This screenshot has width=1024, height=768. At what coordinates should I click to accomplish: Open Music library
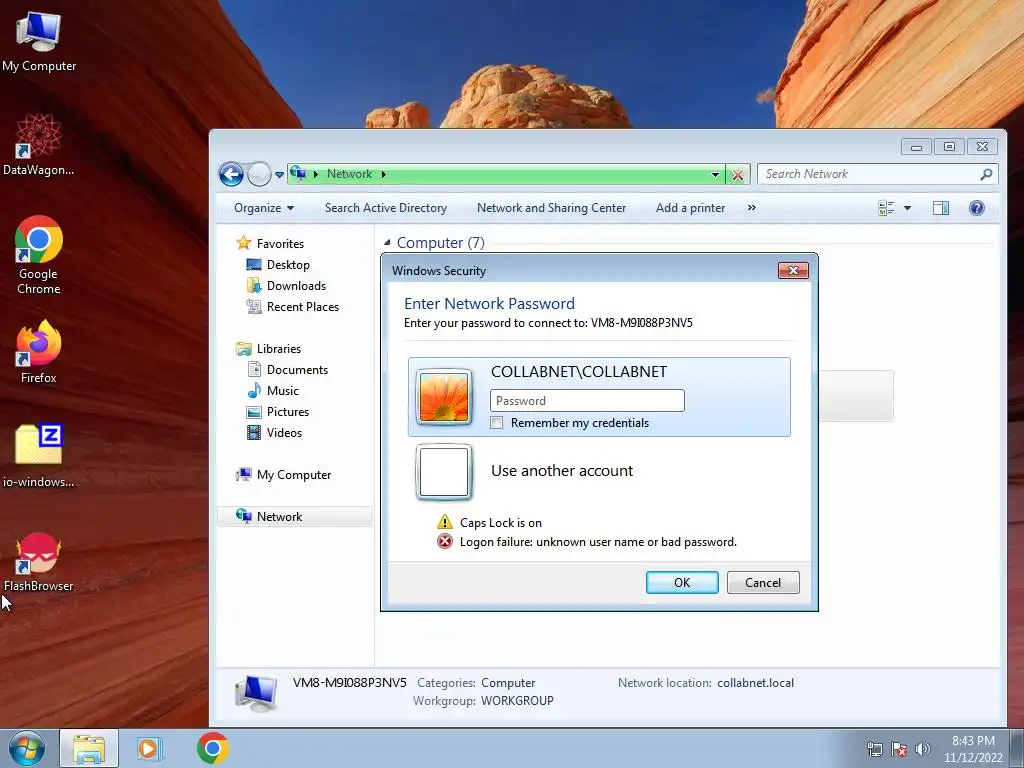click(x=282, y=391)
